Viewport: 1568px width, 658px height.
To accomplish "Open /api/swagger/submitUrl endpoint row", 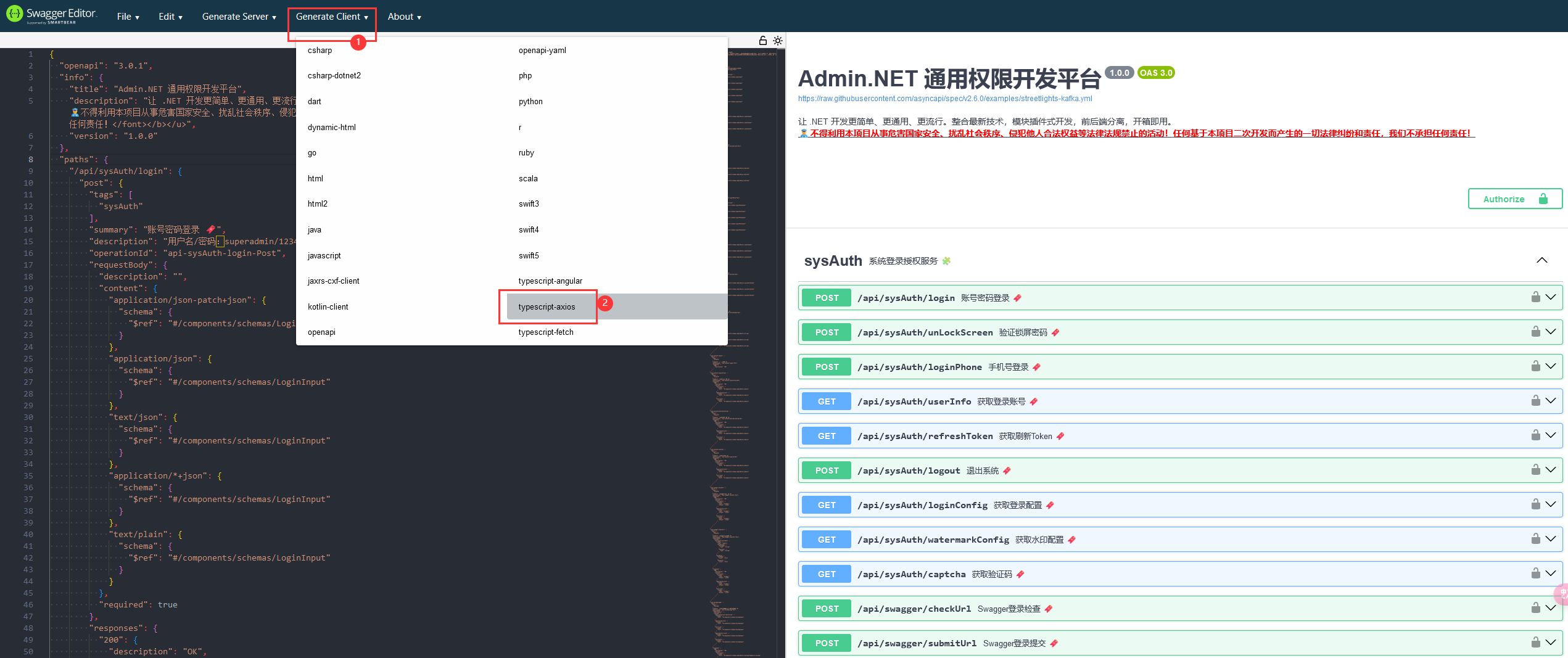I will coord(1179,643).
